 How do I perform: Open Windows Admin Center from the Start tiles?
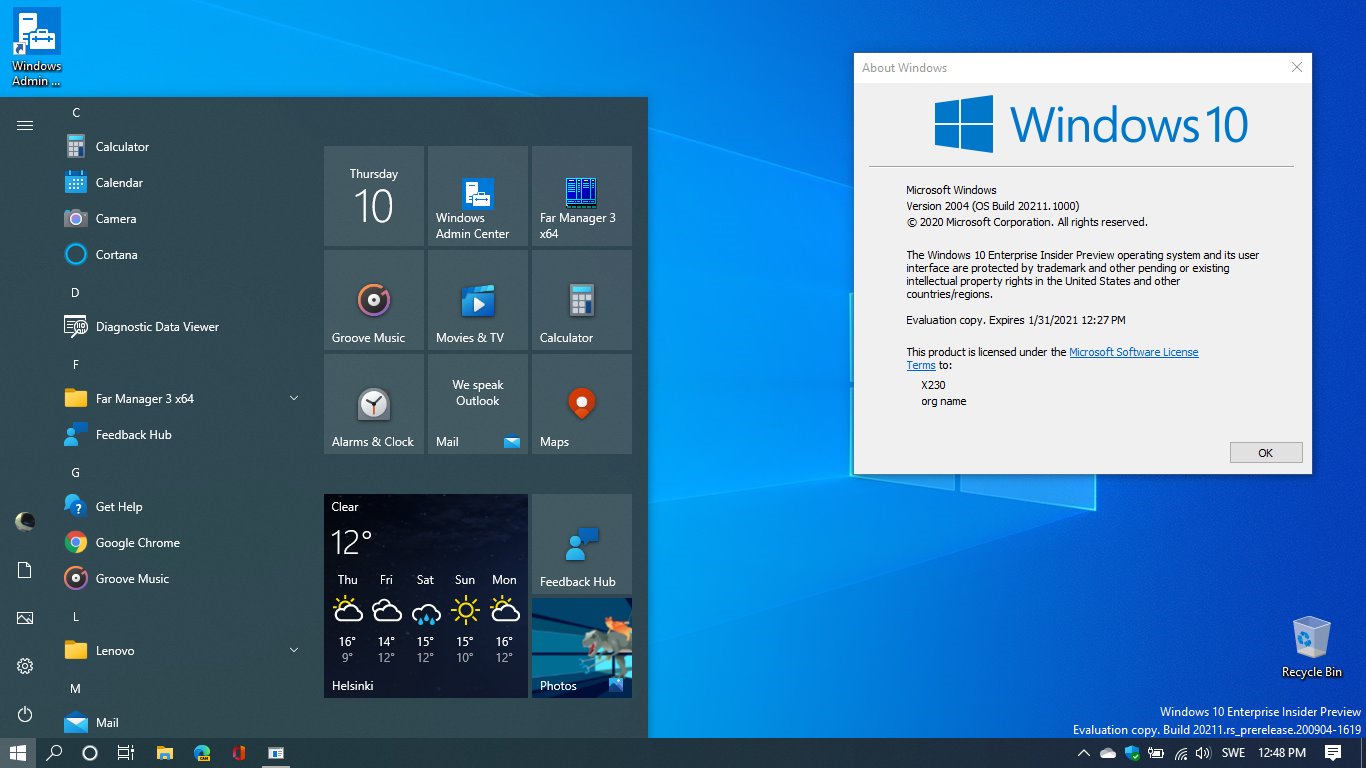(x=477, y=196)
